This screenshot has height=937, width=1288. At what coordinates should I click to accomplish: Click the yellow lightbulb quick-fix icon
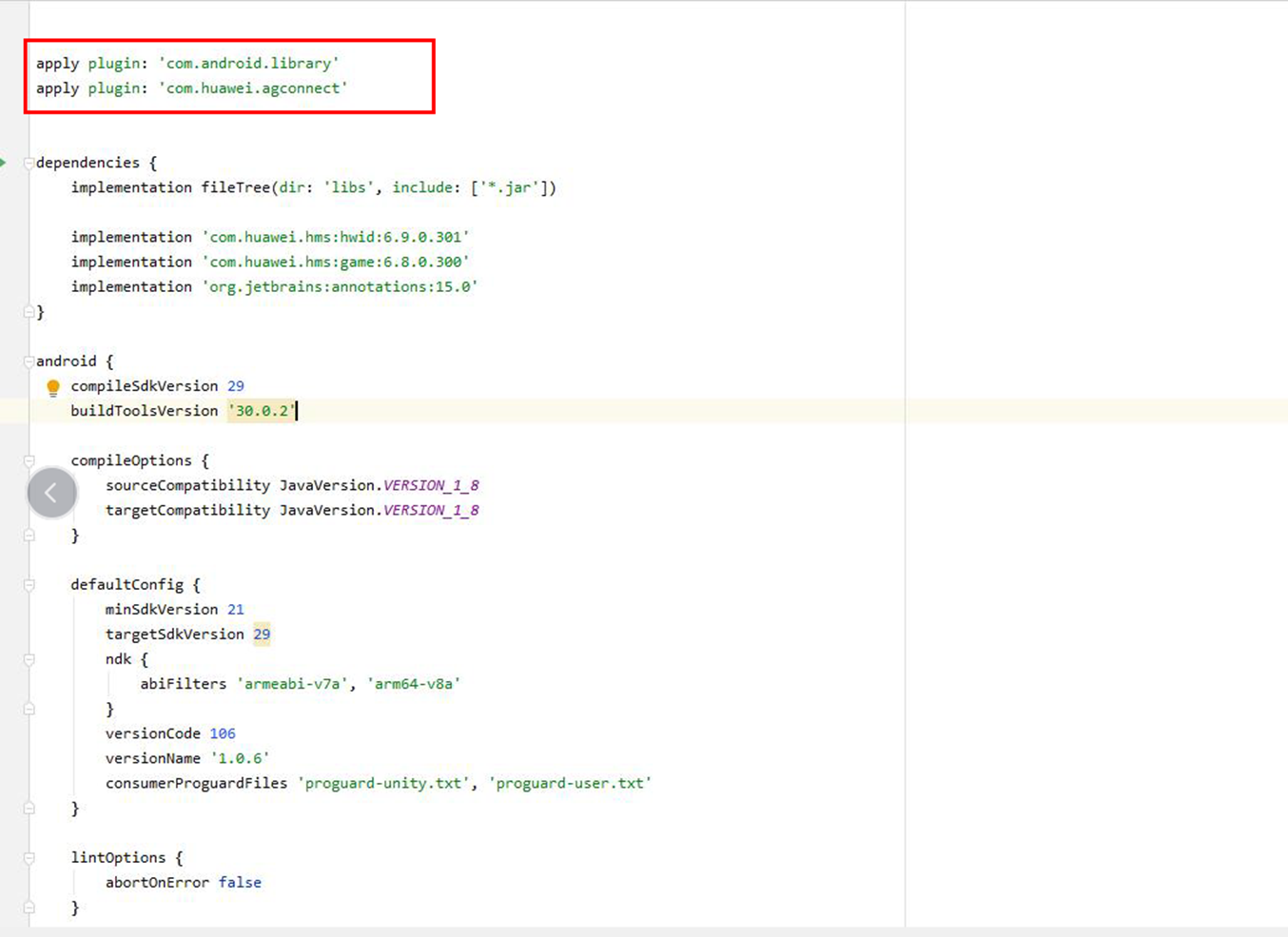click(53, 387)
